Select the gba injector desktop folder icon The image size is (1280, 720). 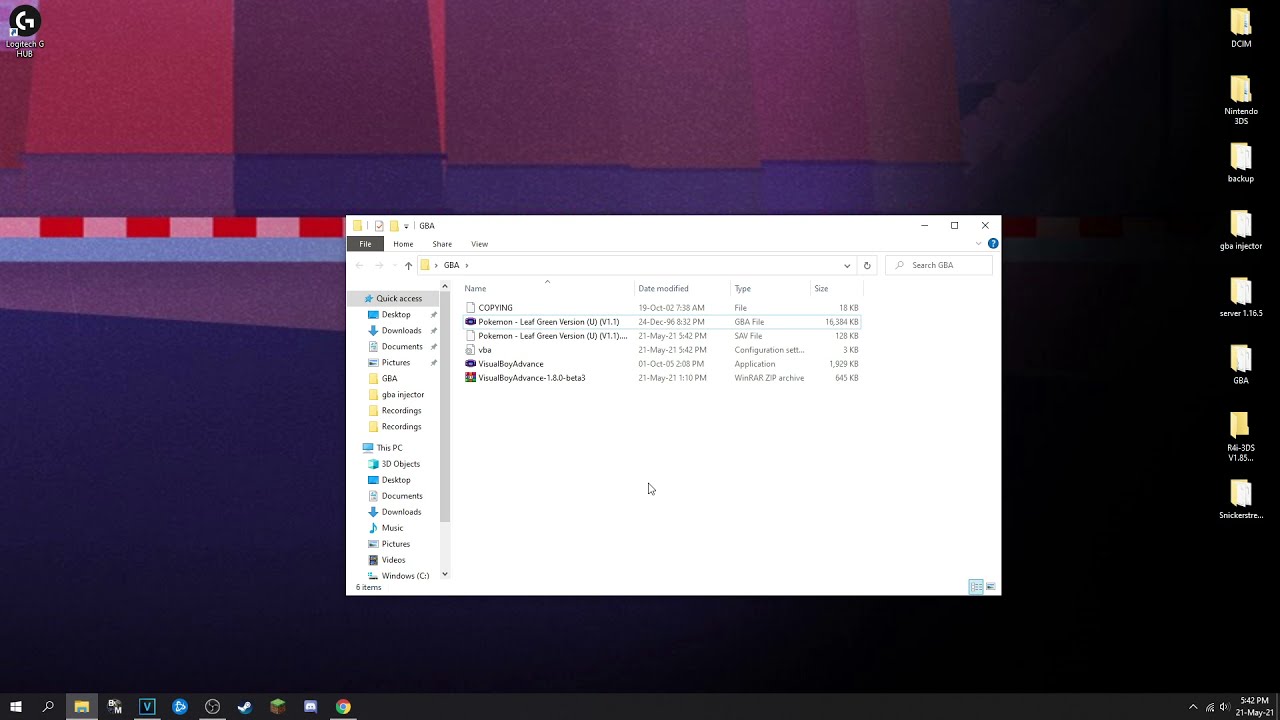tap(1241, 223)
